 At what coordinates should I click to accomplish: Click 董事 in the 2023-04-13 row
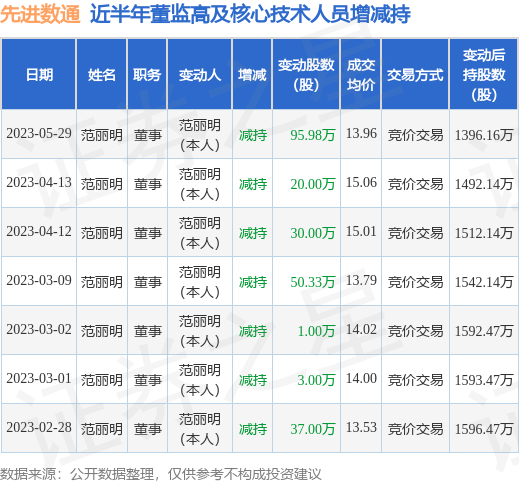coord(148,184)
